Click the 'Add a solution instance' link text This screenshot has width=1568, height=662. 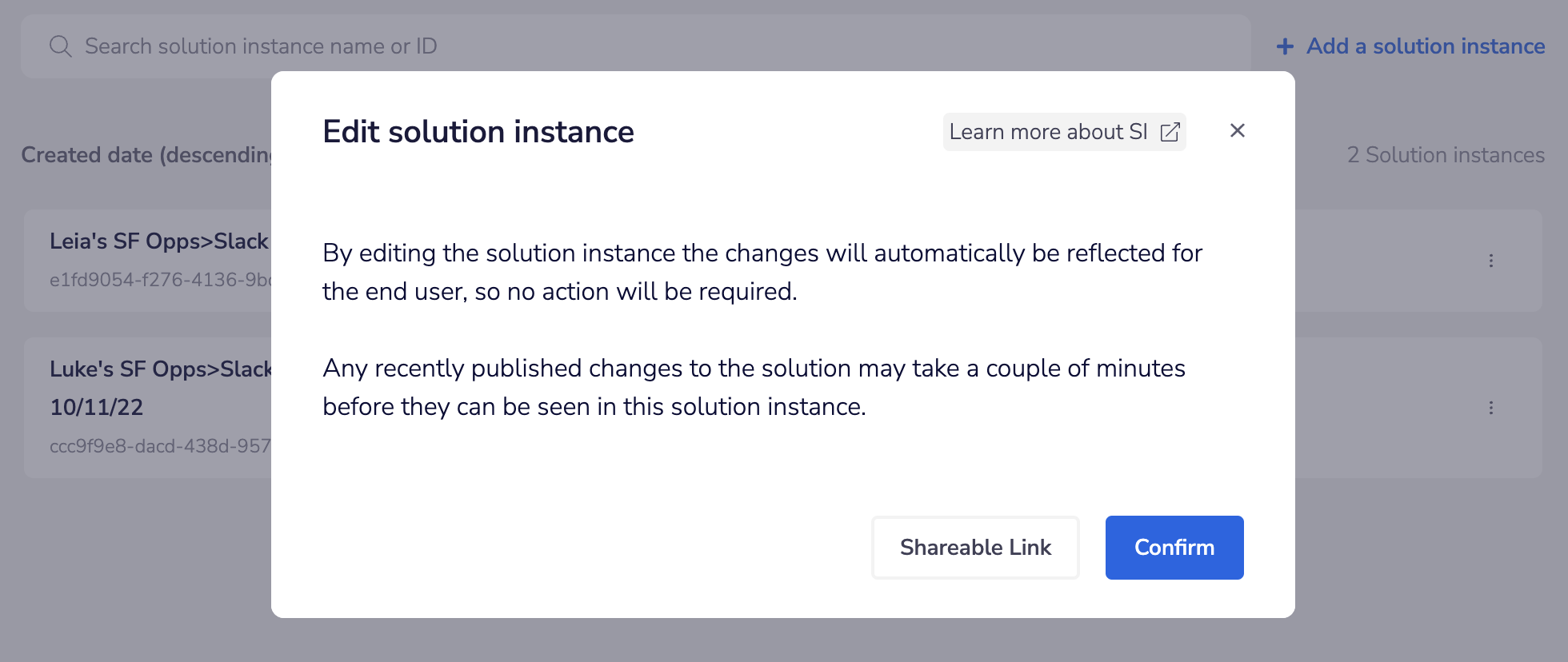pyautogui.click(x=1425, y=46)
